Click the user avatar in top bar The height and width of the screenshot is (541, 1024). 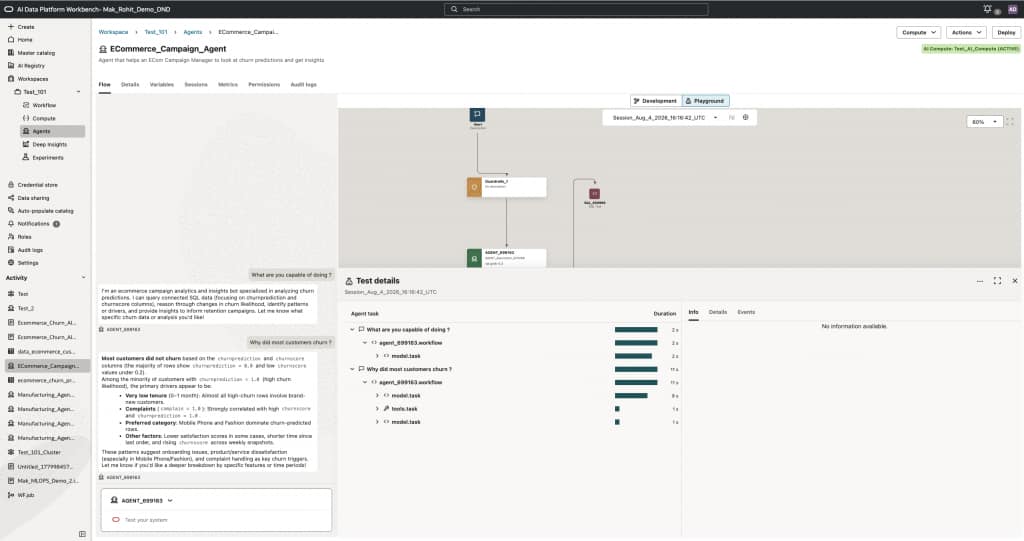tap(1013, 9)
